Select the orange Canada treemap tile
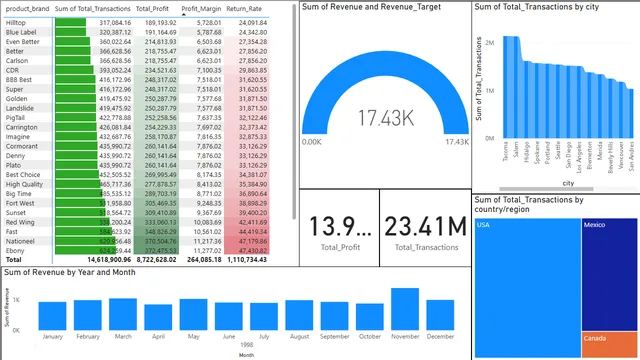The width and height of the screenshot is (640, 360). click(x=609, y=345)
